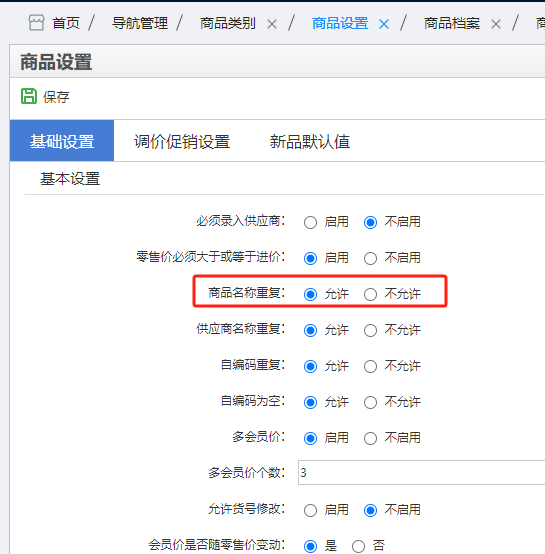Image resolution: width=545 pixels, height=554 pixels.
Task: Select 否 for 会员价是否随零售价变动
Action: [358, 546]
